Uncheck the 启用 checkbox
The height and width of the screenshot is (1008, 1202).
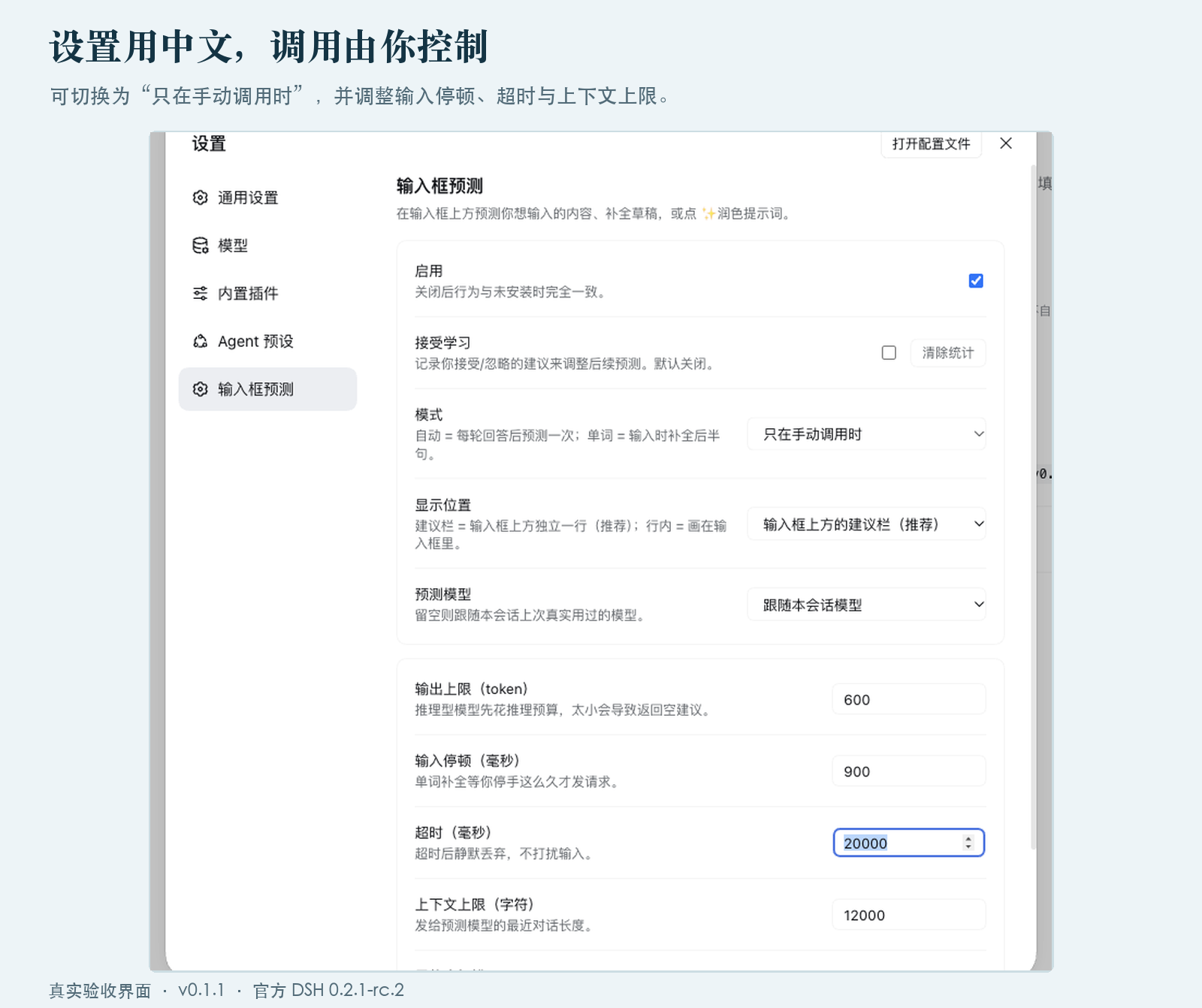pyautogui.click(x=976, y=281)
